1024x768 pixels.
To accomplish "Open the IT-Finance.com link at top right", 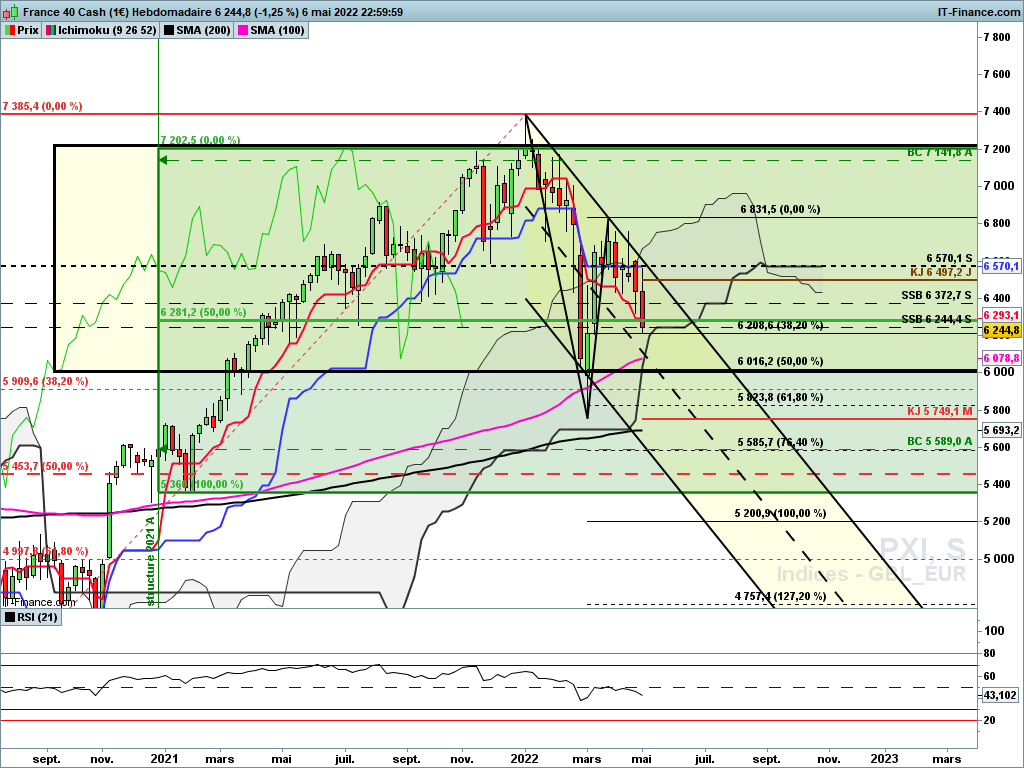I will [978, 12].
